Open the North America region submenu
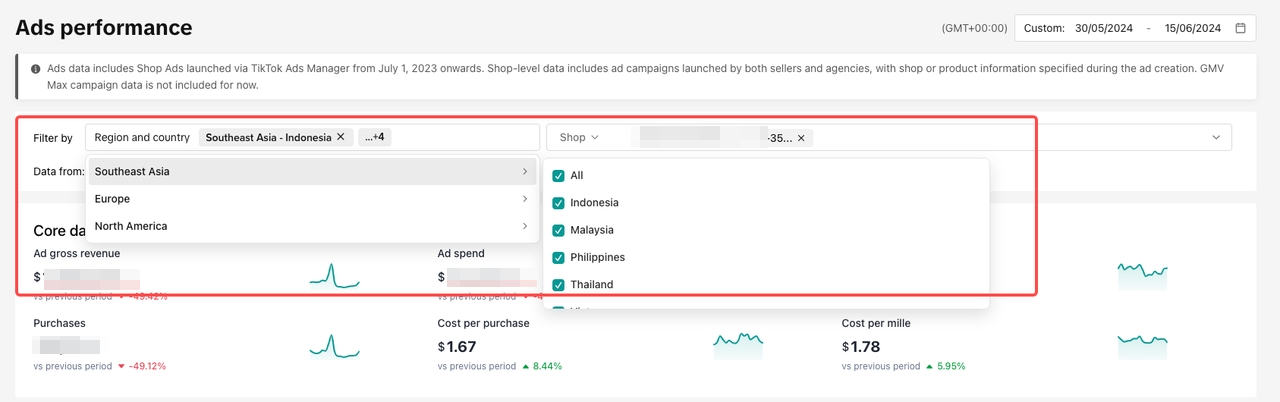Viewport: 1280px width, 402px height. 311,226
